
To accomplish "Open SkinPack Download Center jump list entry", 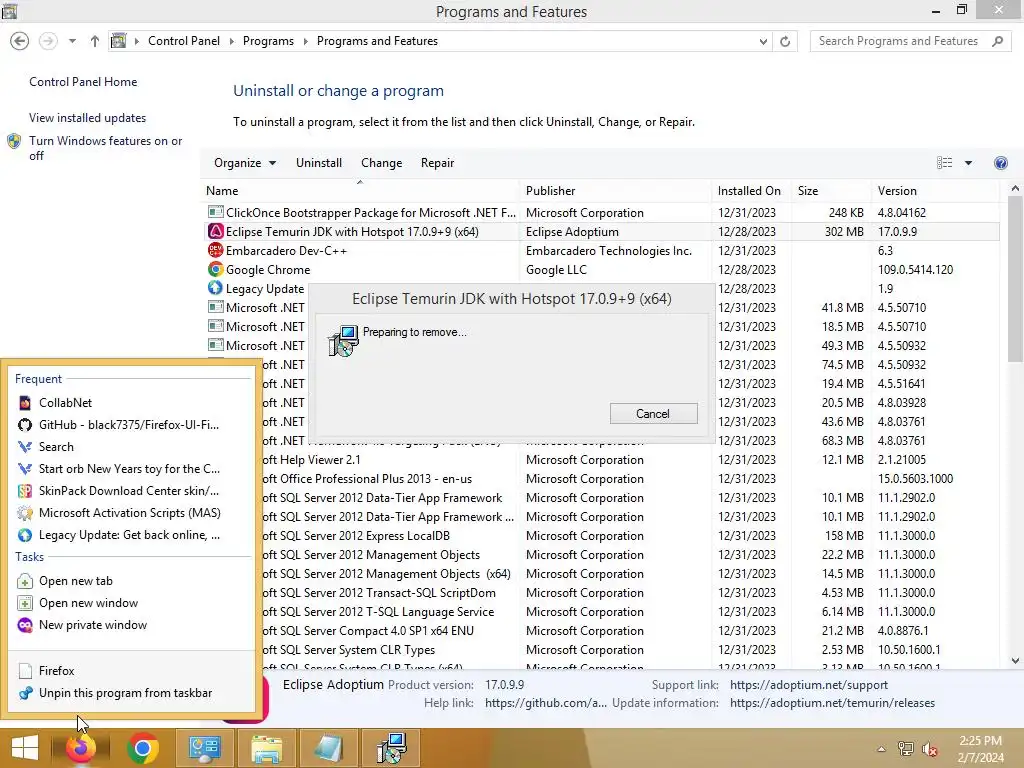I will click(132, 490).
